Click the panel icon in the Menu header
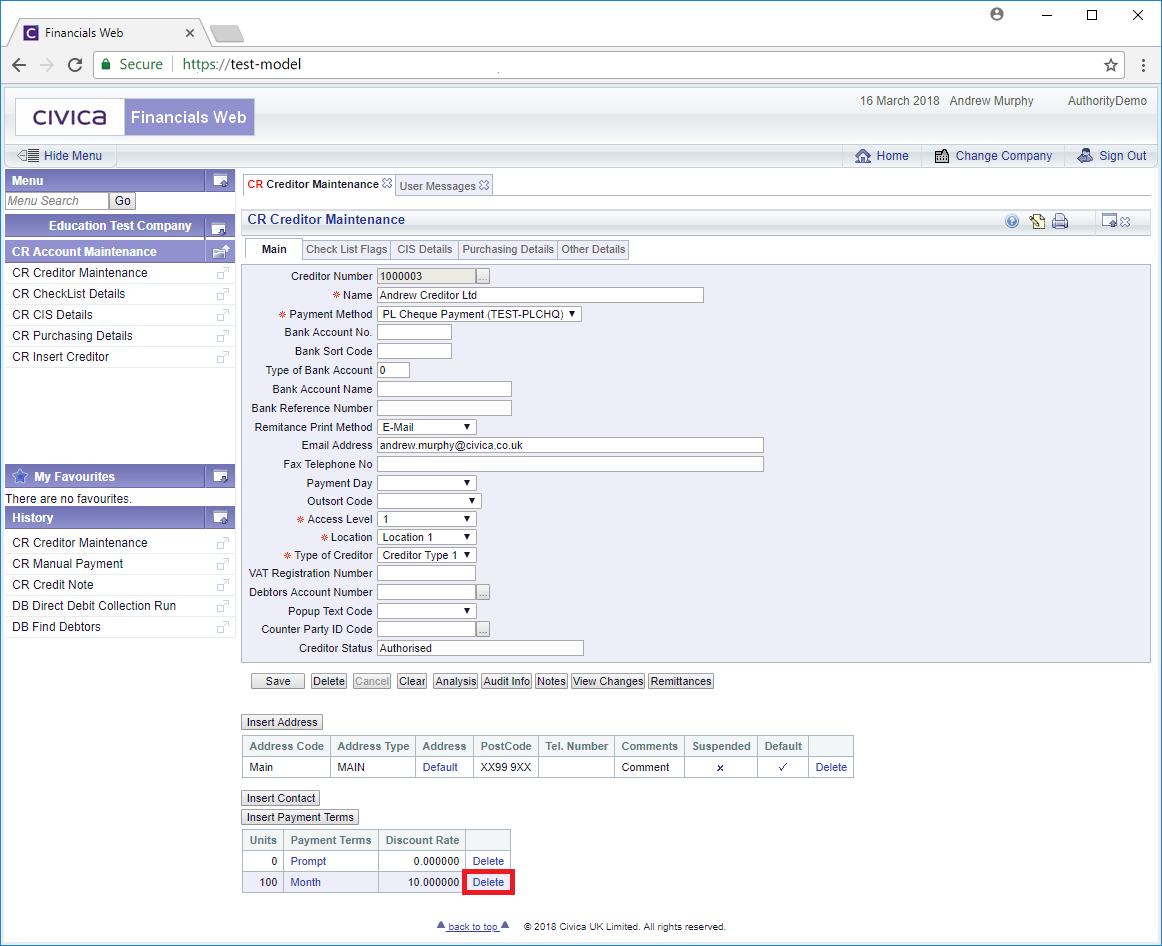This screenshot has height=946, width=1162. tap(220, 180)
